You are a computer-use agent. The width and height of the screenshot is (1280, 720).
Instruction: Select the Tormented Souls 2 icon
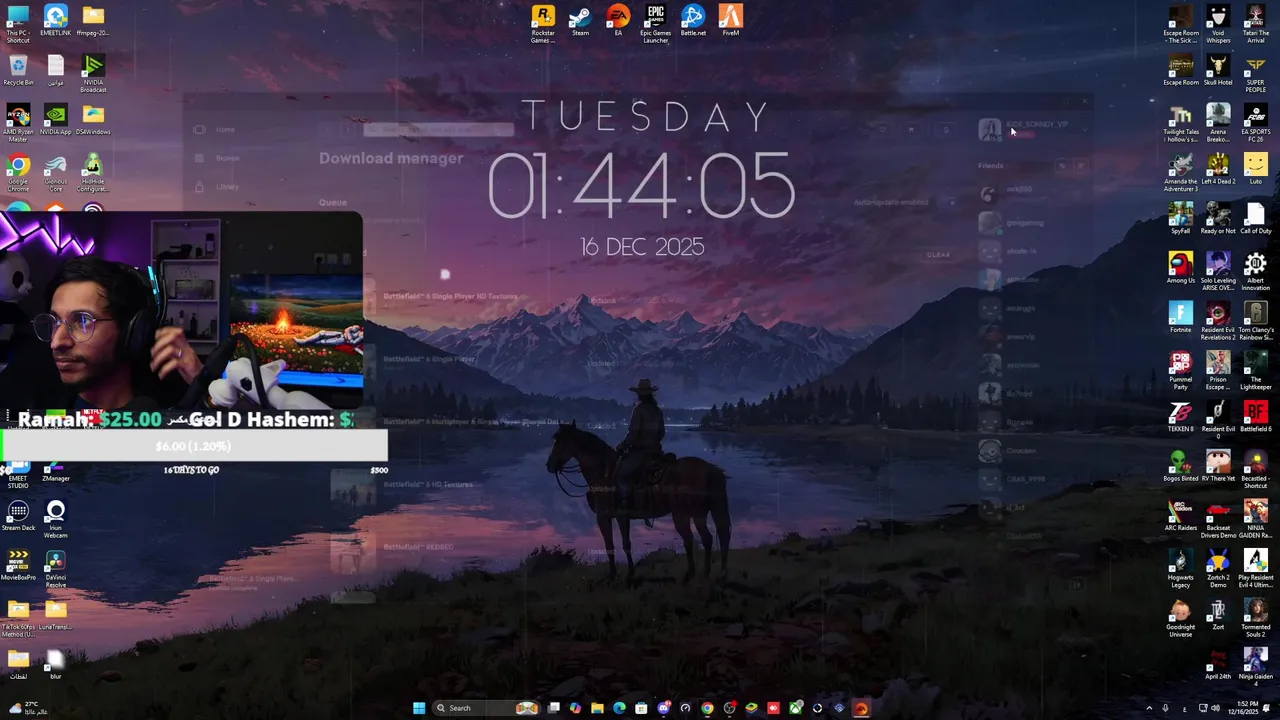(x=1255, y=619)
